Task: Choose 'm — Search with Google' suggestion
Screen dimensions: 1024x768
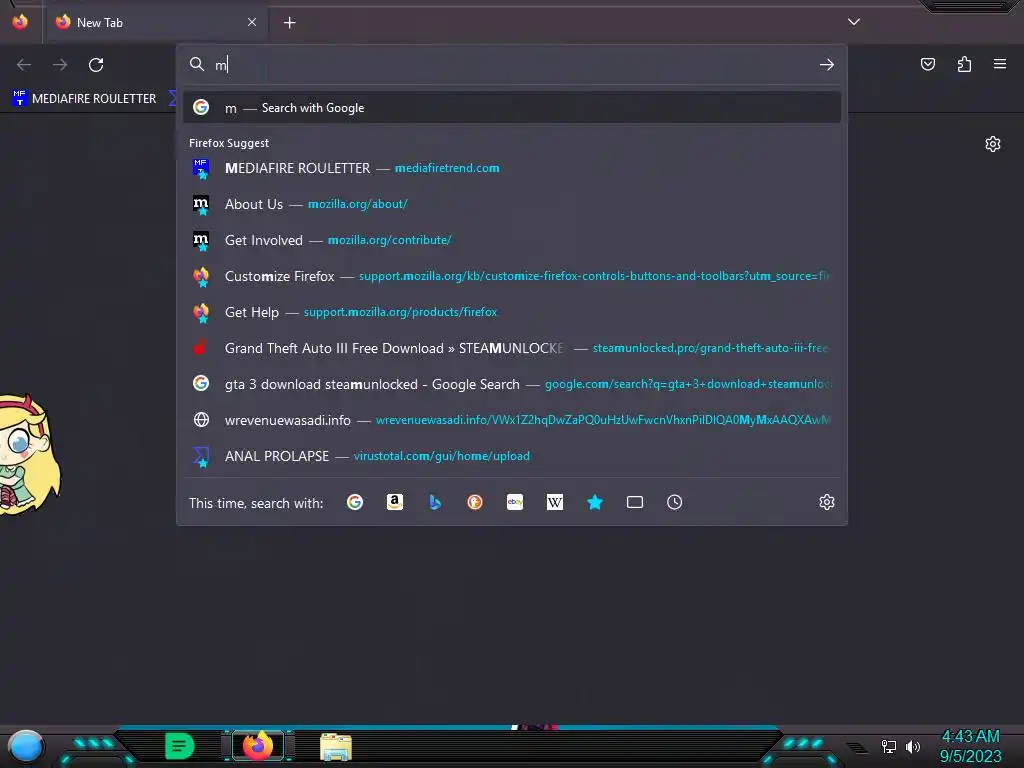Action: (x=512, y=108)
